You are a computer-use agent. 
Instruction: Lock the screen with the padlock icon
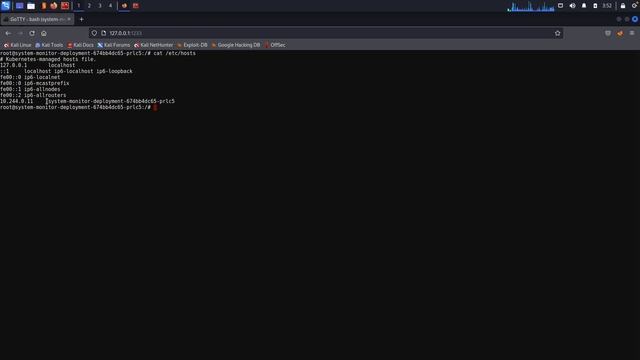(623, 6)
